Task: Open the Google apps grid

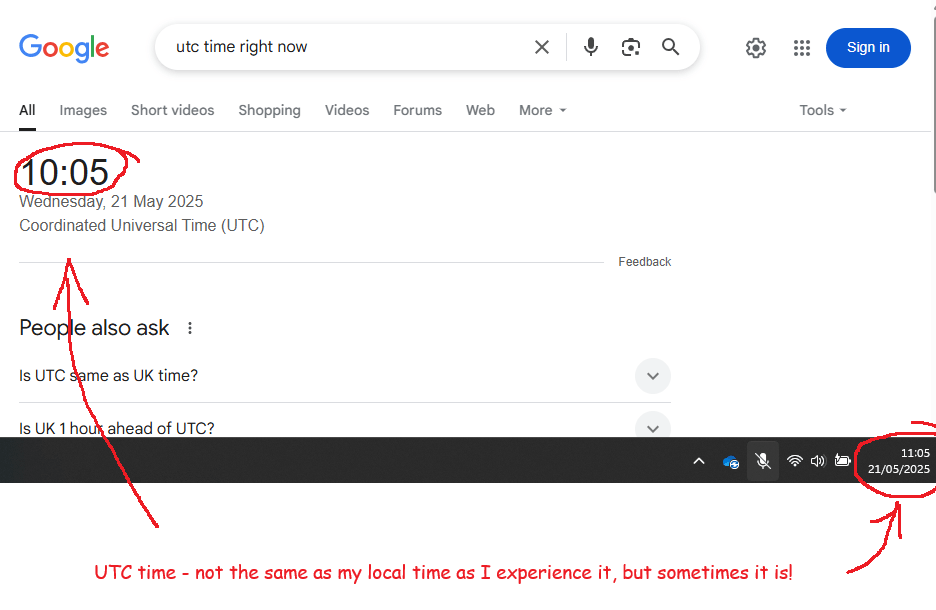Action: click(x=802, y=48)
